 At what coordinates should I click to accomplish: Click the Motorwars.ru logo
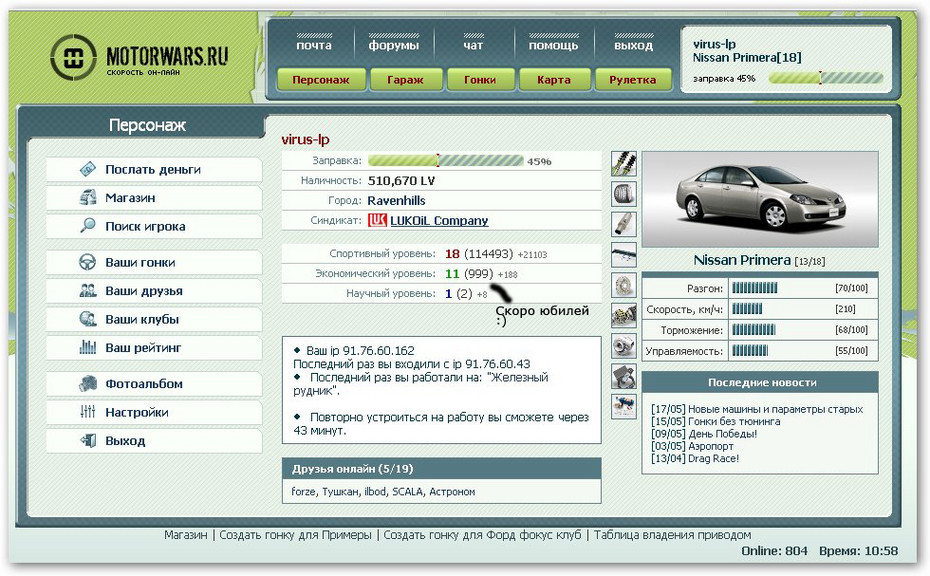point(140,58)
